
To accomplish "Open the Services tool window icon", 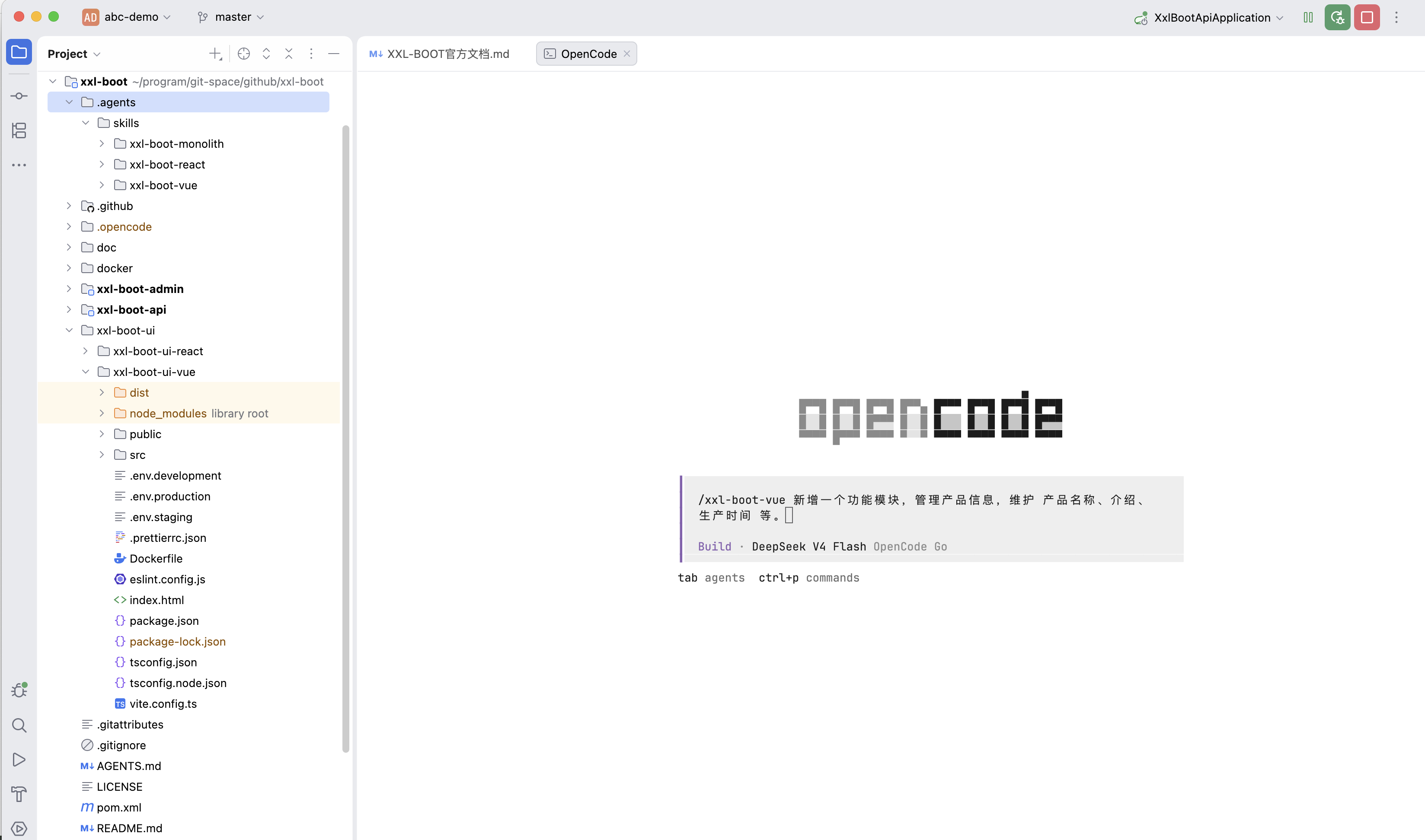I will pyautogui.click(x=19, y=829).
